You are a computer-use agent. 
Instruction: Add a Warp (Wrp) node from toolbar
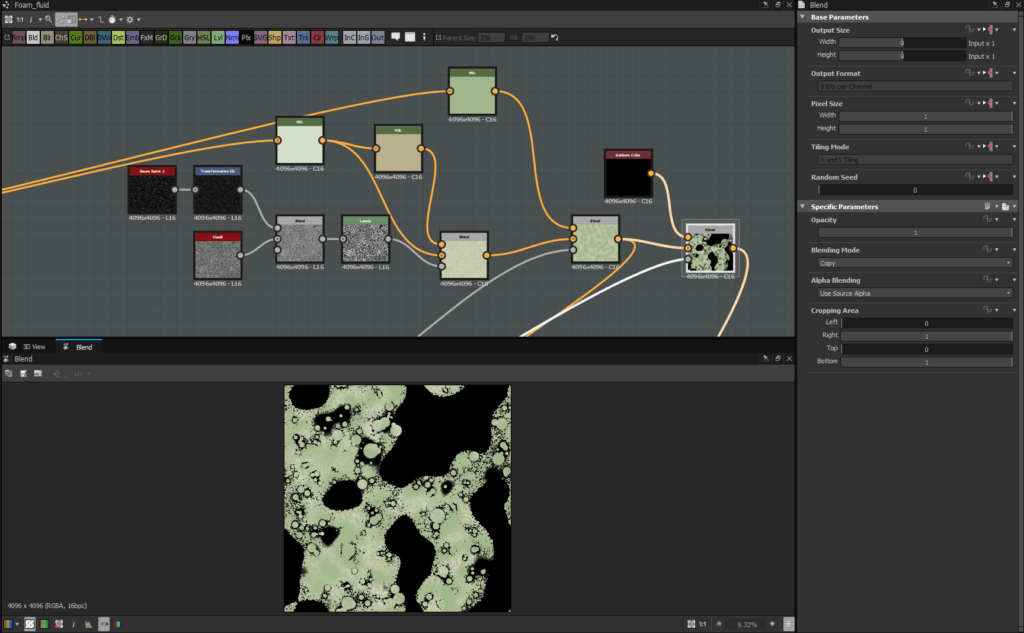(x=332, y=38)
